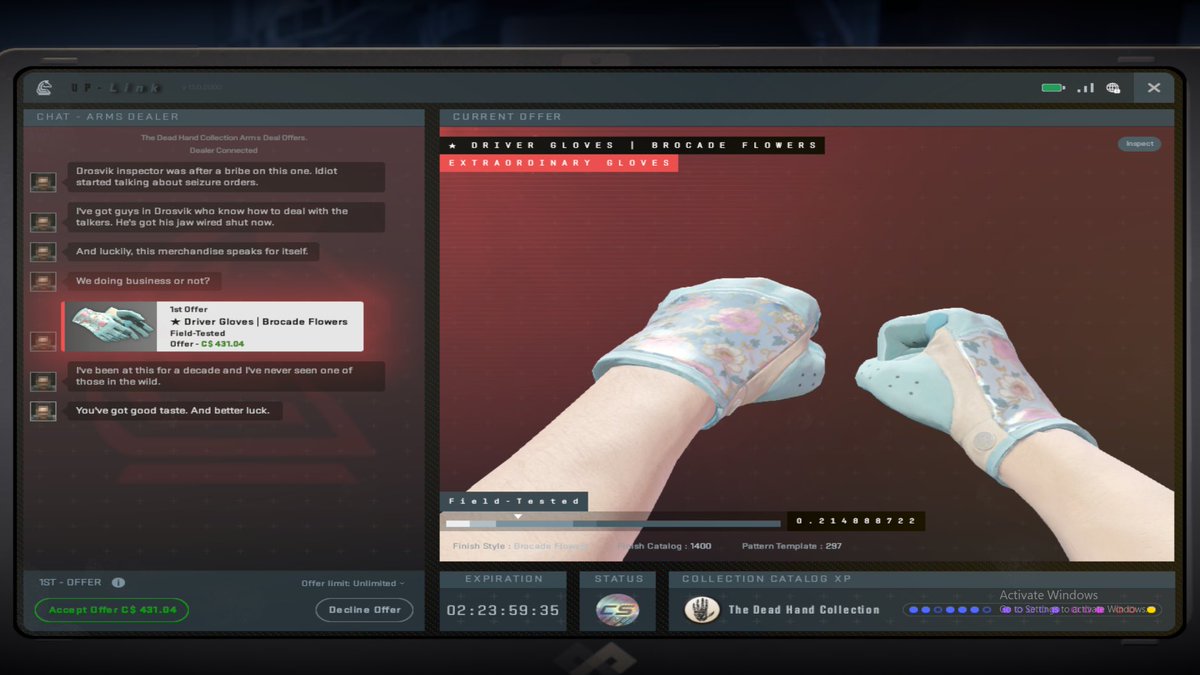The image size is (1200, 675).
Task: Click the 'You've got good taste' message
Action: pos(175,410)
